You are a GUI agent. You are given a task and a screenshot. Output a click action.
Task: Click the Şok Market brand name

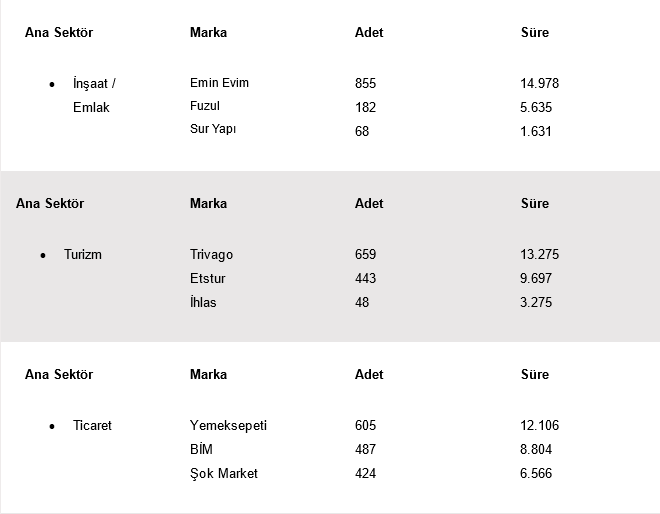(x=224, y=473)
